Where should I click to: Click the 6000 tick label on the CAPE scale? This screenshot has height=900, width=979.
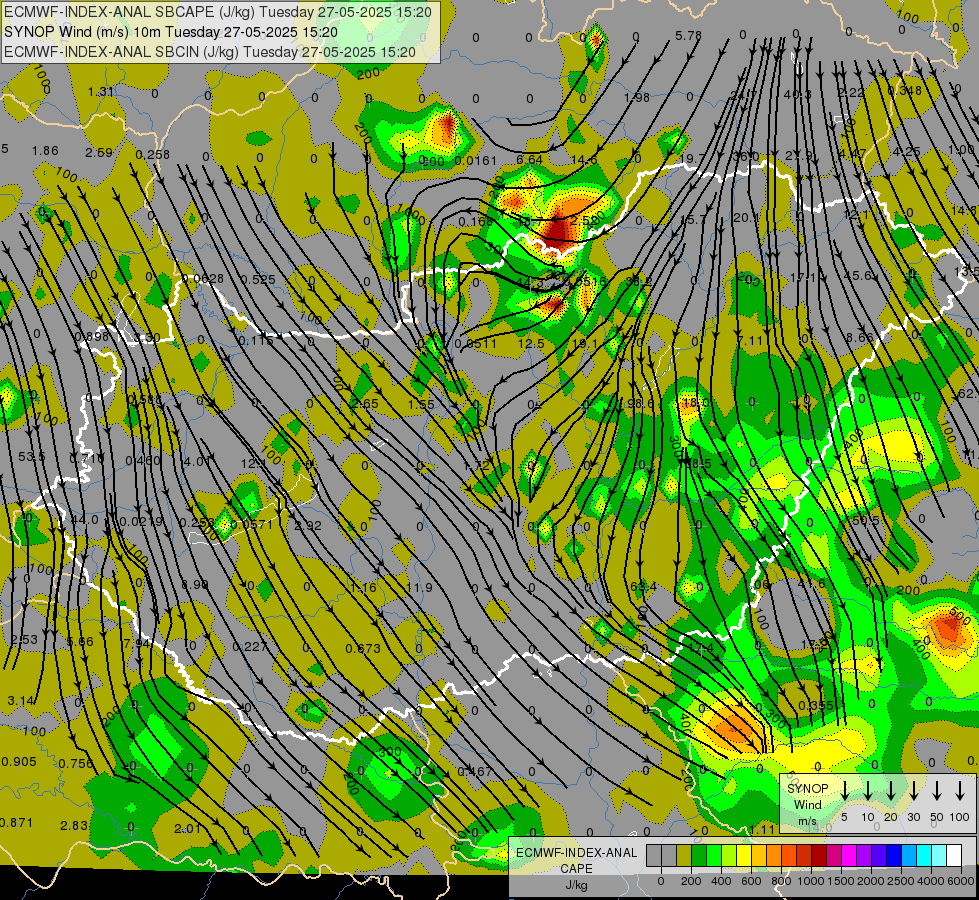pos(962,881)
